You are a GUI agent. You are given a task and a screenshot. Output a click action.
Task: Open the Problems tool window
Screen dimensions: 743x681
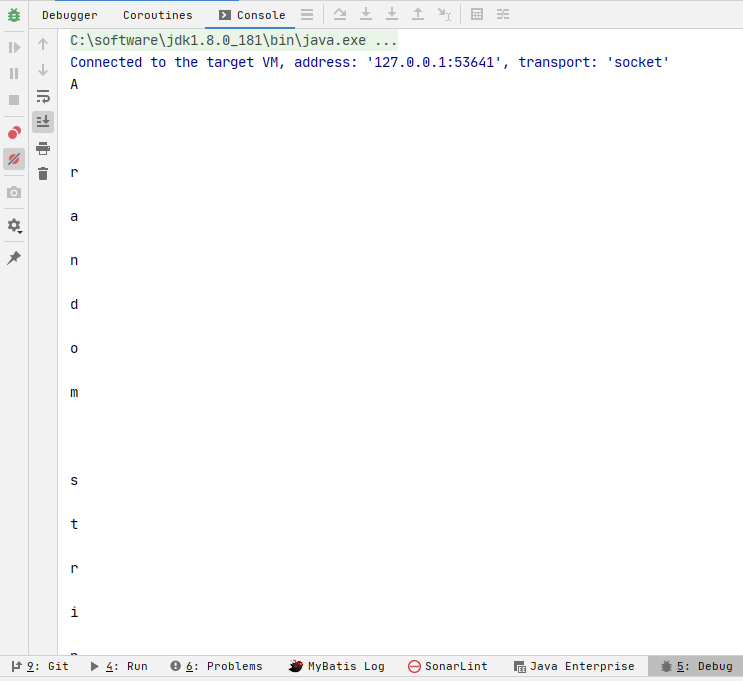click(216, 666)
